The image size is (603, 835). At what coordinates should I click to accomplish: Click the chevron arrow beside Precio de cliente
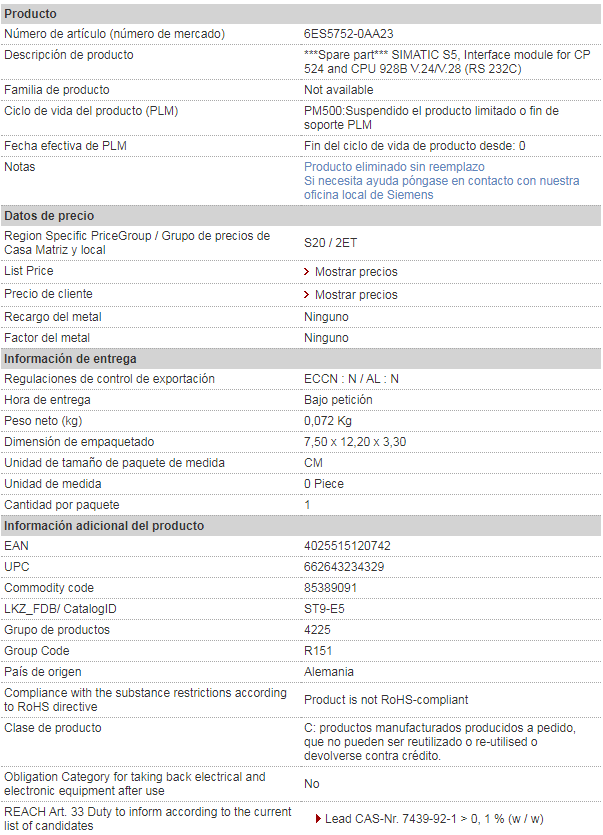pyautogui.click(x=307, y=295)
